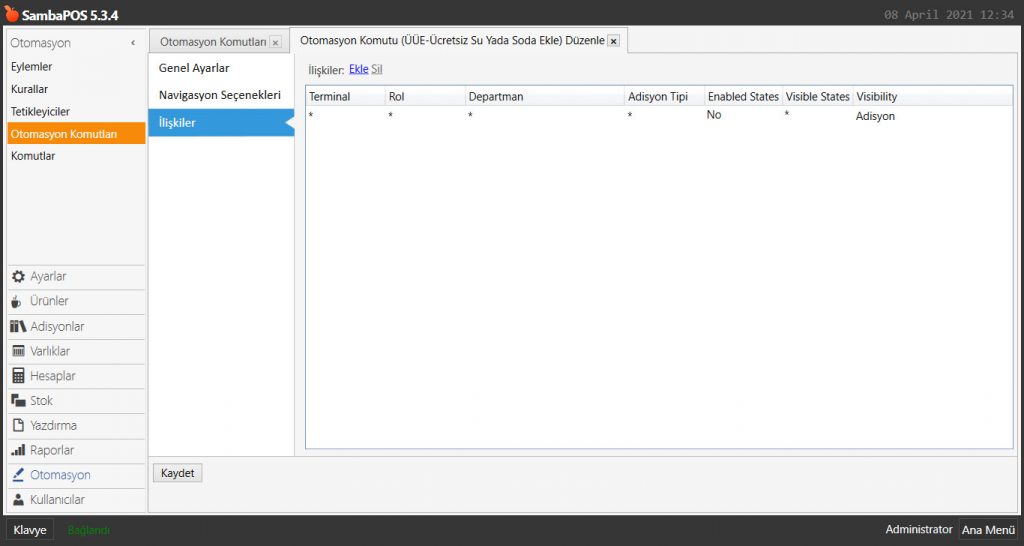Click the Ekle link to add mapping
This screenshot has height=546, width=1024.
point(358,69)
